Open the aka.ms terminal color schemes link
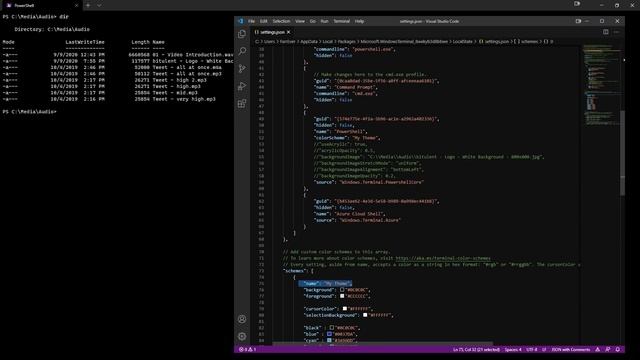This screenshot has width=640, height=360. pyautogui.click(x=443, y=258)
